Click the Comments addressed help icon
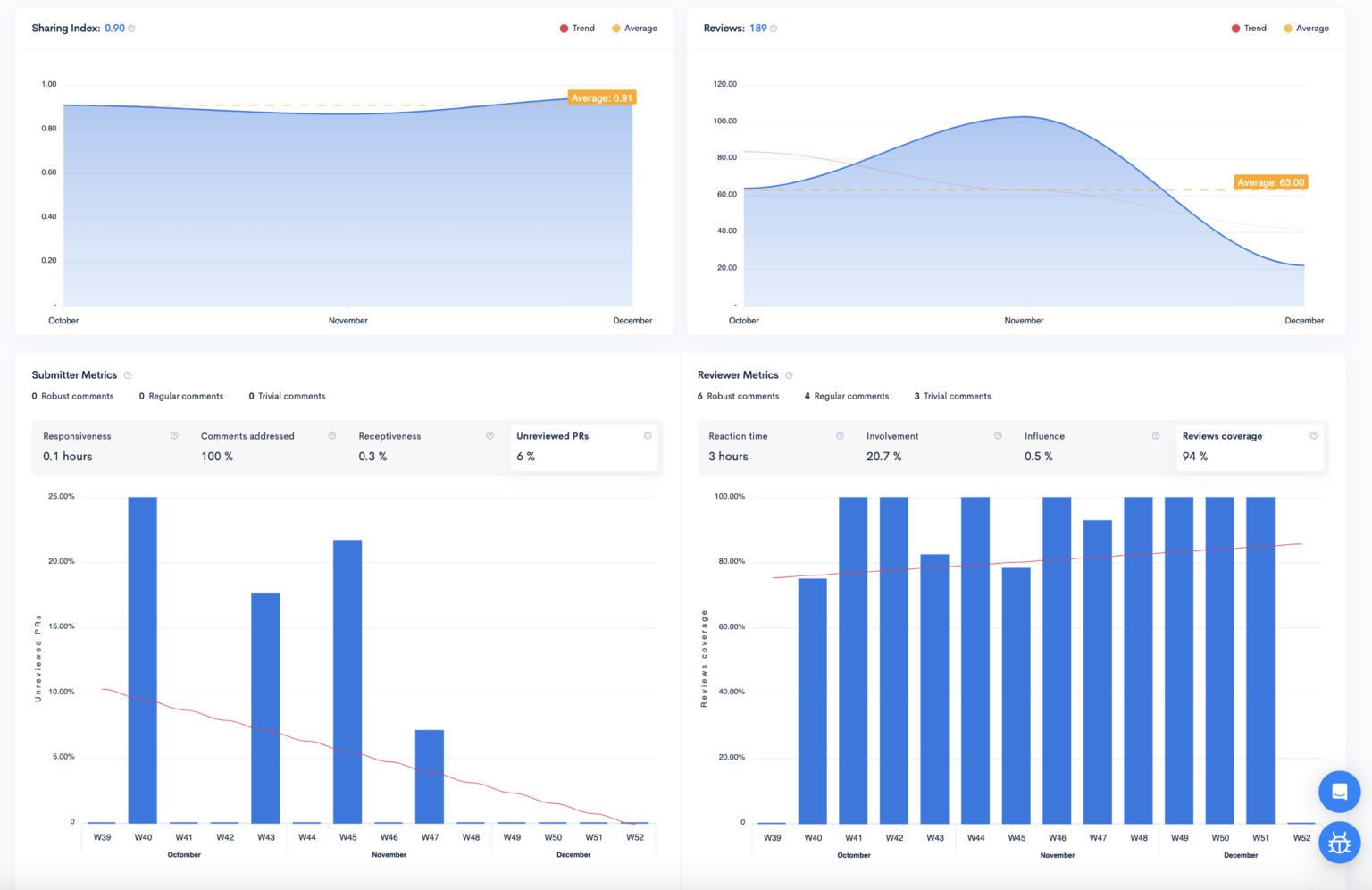Screen dimensions: 1372x890 [x=331, y=435]
